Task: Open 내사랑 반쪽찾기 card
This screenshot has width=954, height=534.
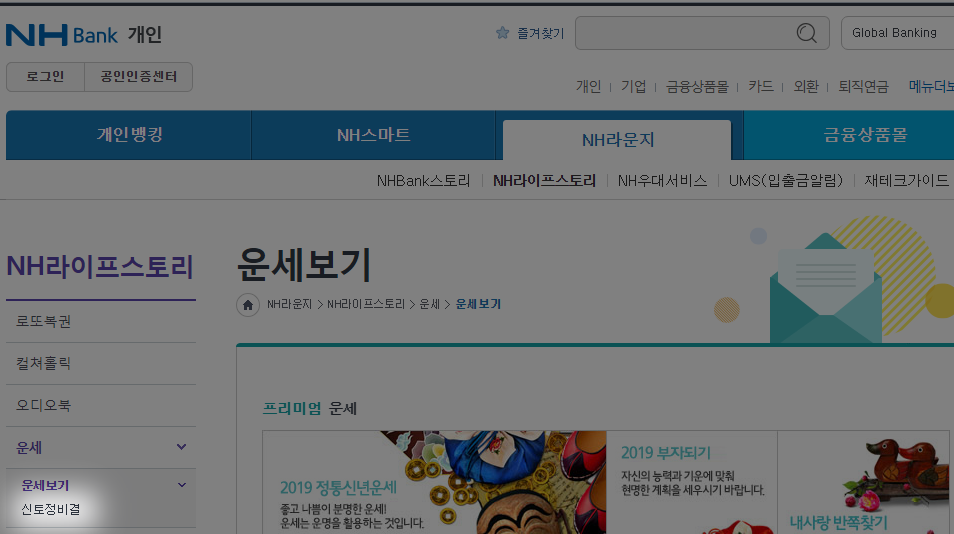Action: coord(863,482)
